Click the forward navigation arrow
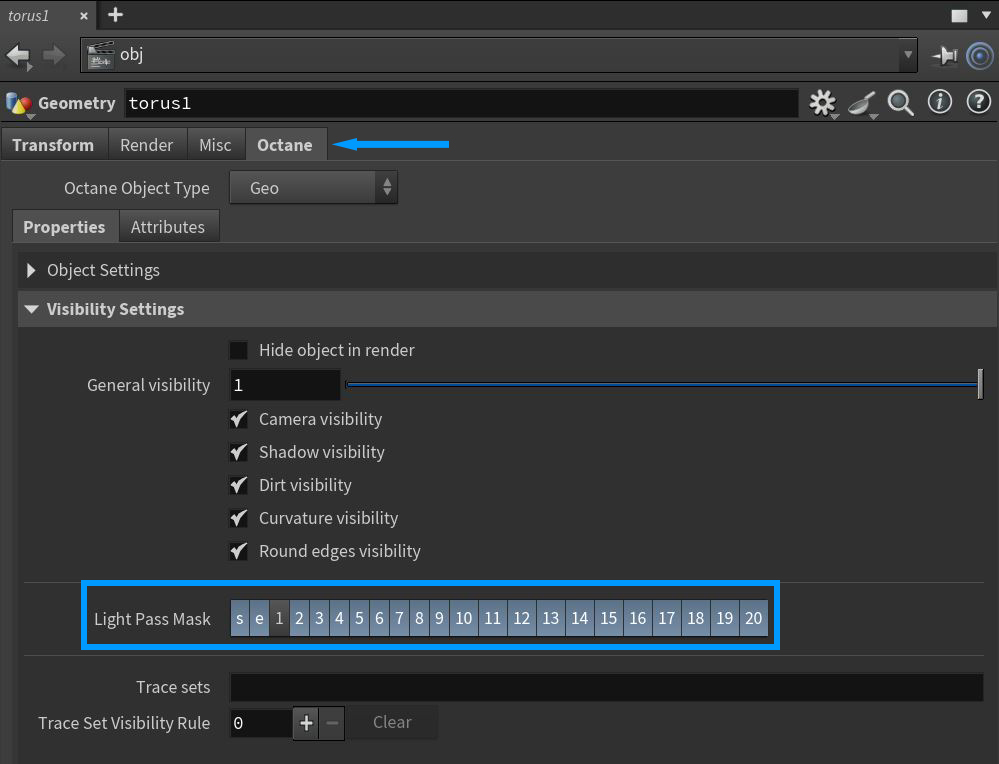Image resolution: width=999 pixels, height=764 pixels. click(x=54, y=55)
